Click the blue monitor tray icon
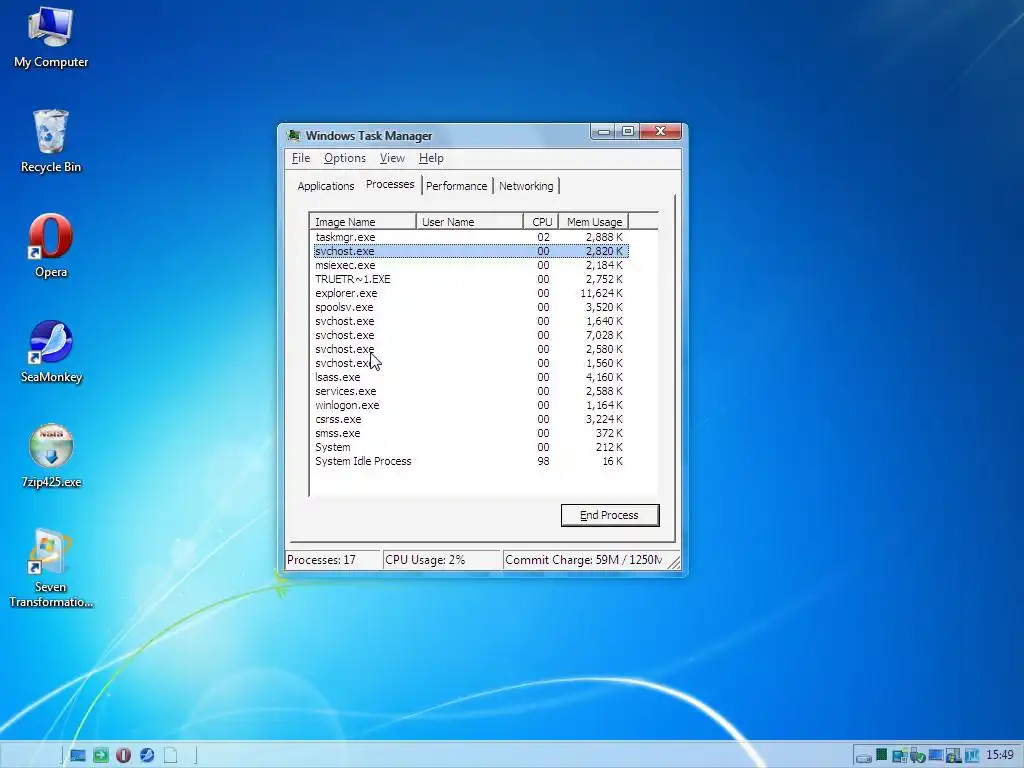The image size is (1024, 768). point(936,755)
